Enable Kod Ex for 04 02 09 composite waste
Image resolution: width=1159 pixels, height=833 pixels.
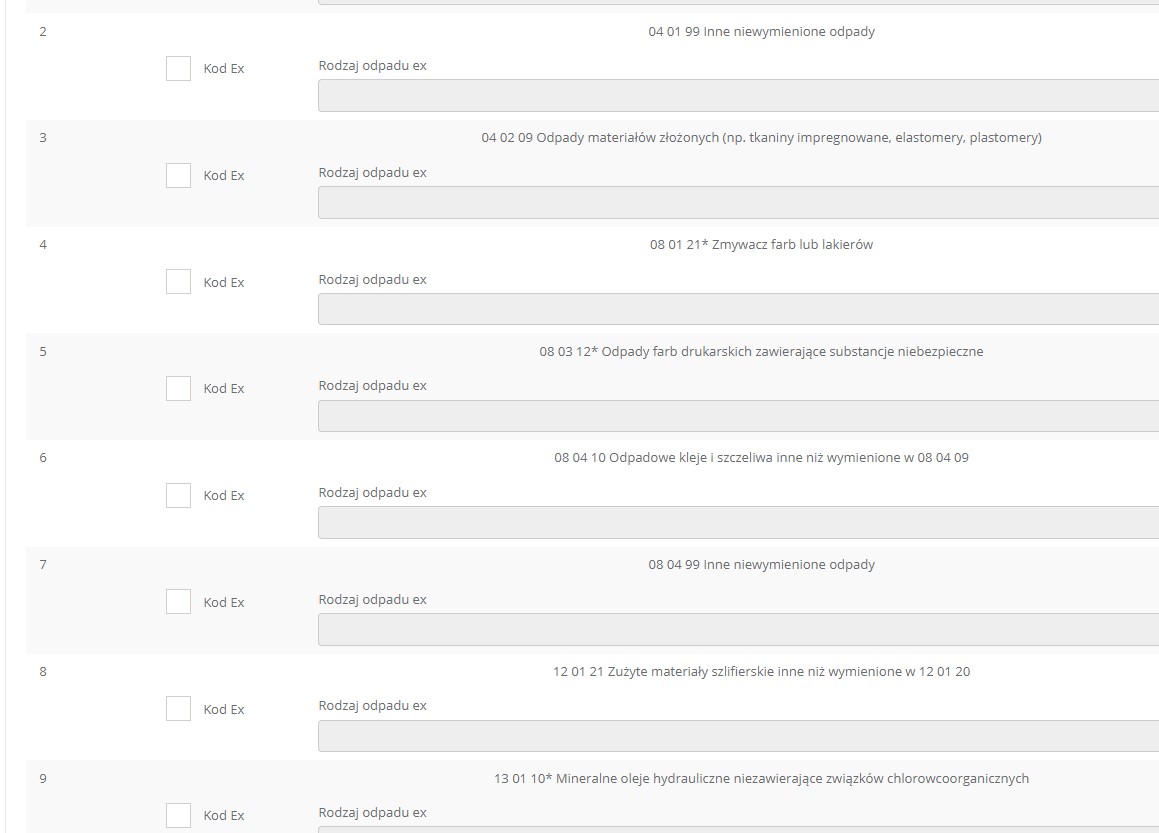178,176
